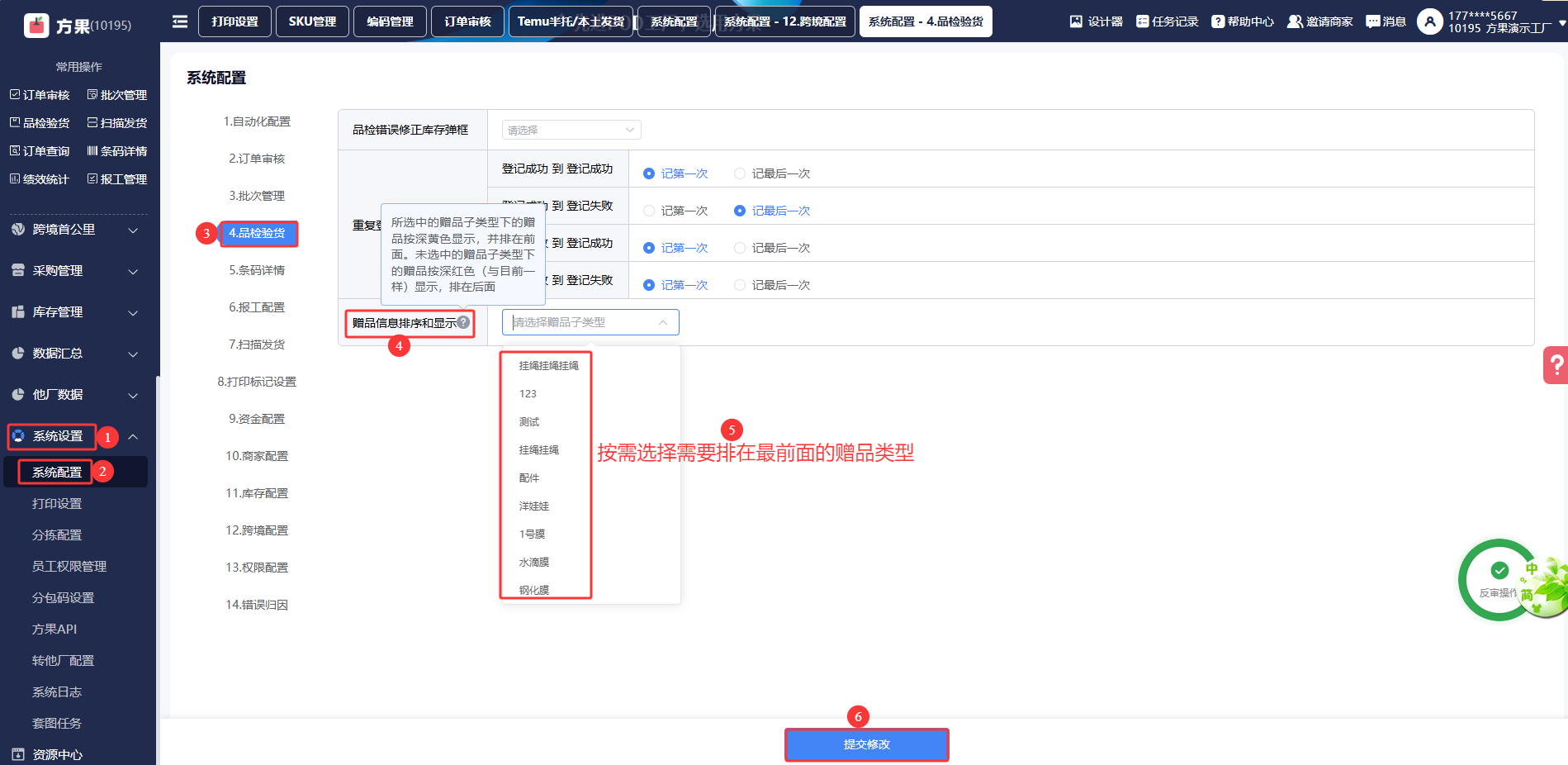This screenshot has height=765, width=1568.
Task: Select 记最后一次 in the fourth radio row
Action: (740, 285)
